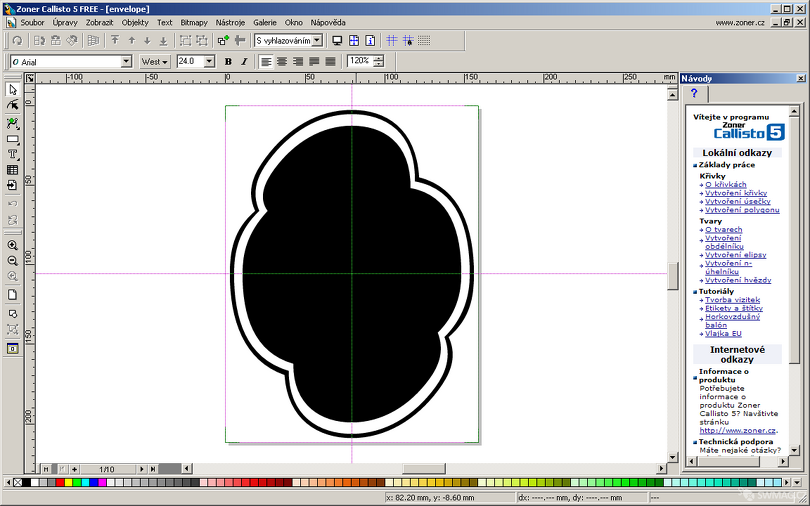810x506 pixels.
Task: Open the Úpravy menu
Action: 65,23
